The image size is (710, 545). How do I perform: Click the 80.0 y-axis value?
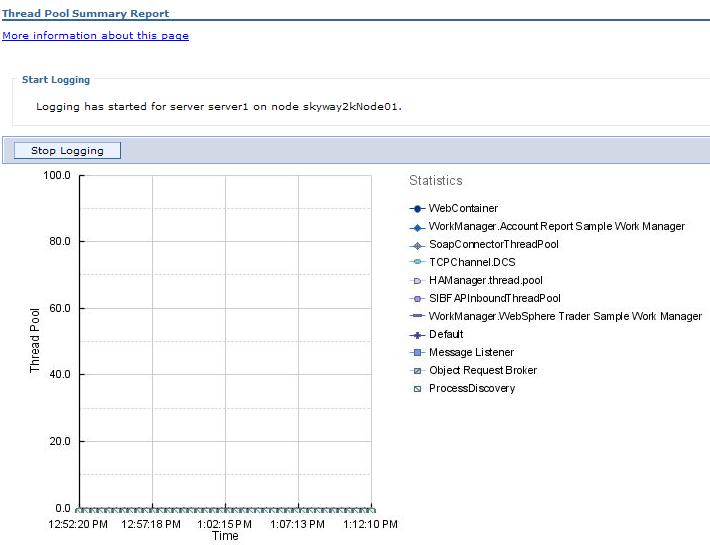(x=60, y=241)
